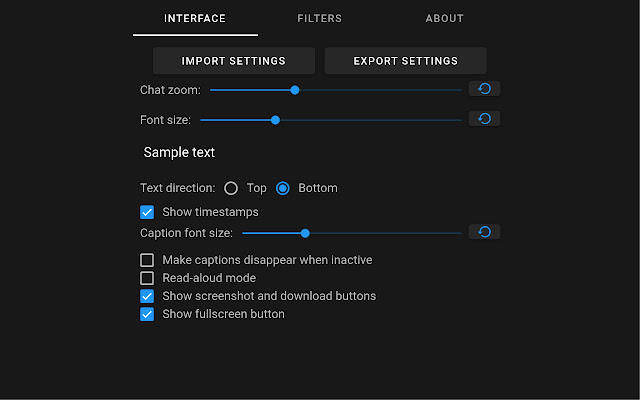Enable Read-aloud mode

tap(147, 278)
